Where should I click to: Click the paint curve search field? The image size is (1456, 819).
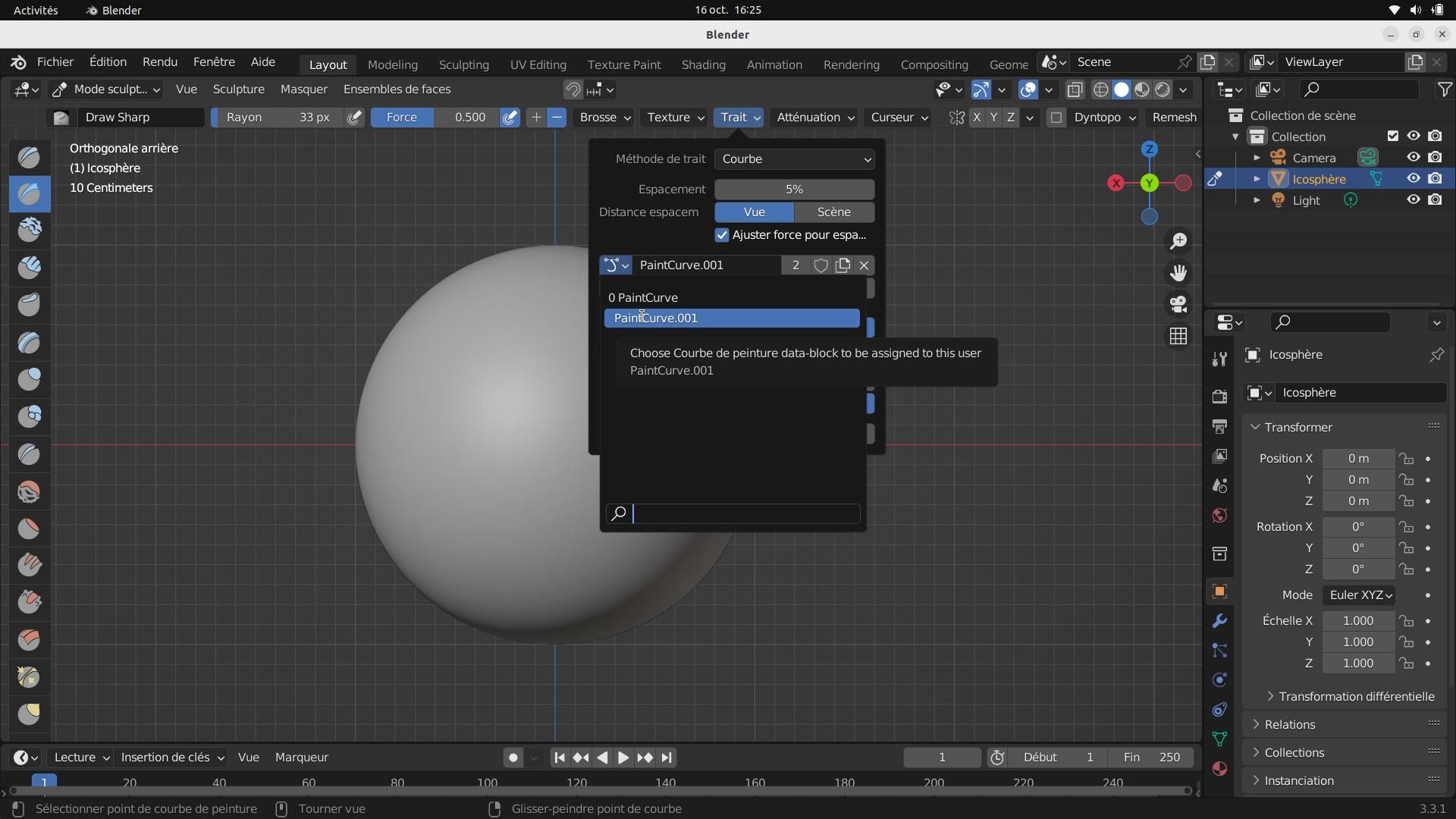click(733, 514)
